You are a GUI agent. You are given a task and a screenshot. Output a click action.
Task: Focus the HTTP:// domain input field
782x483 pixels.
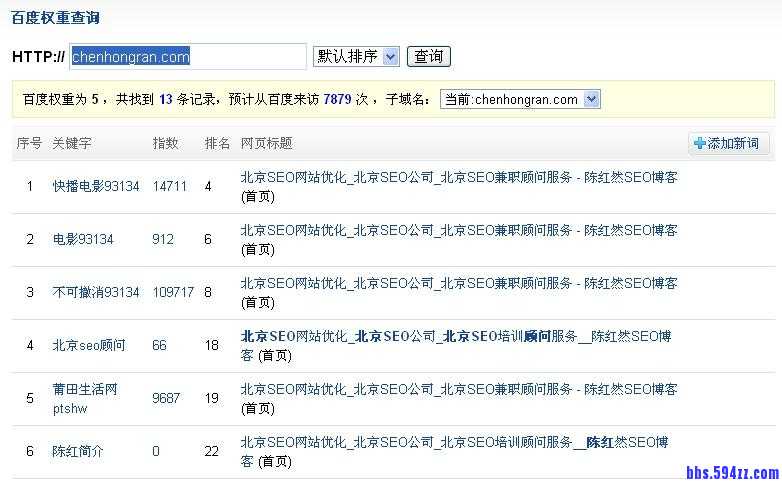tap(188, 56)
